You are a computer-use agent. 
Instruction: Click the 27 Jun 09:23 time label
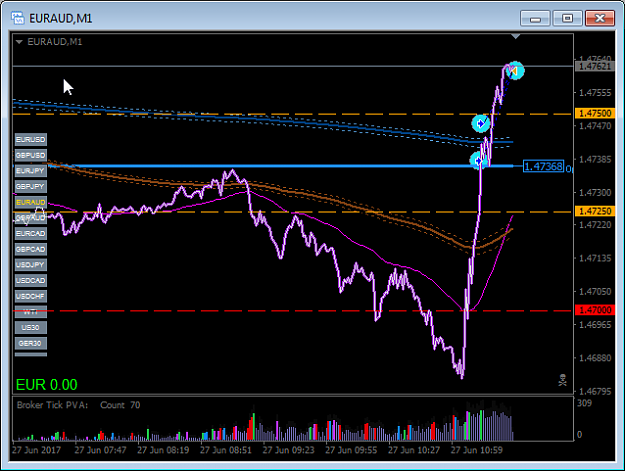(x=288, y=450)
